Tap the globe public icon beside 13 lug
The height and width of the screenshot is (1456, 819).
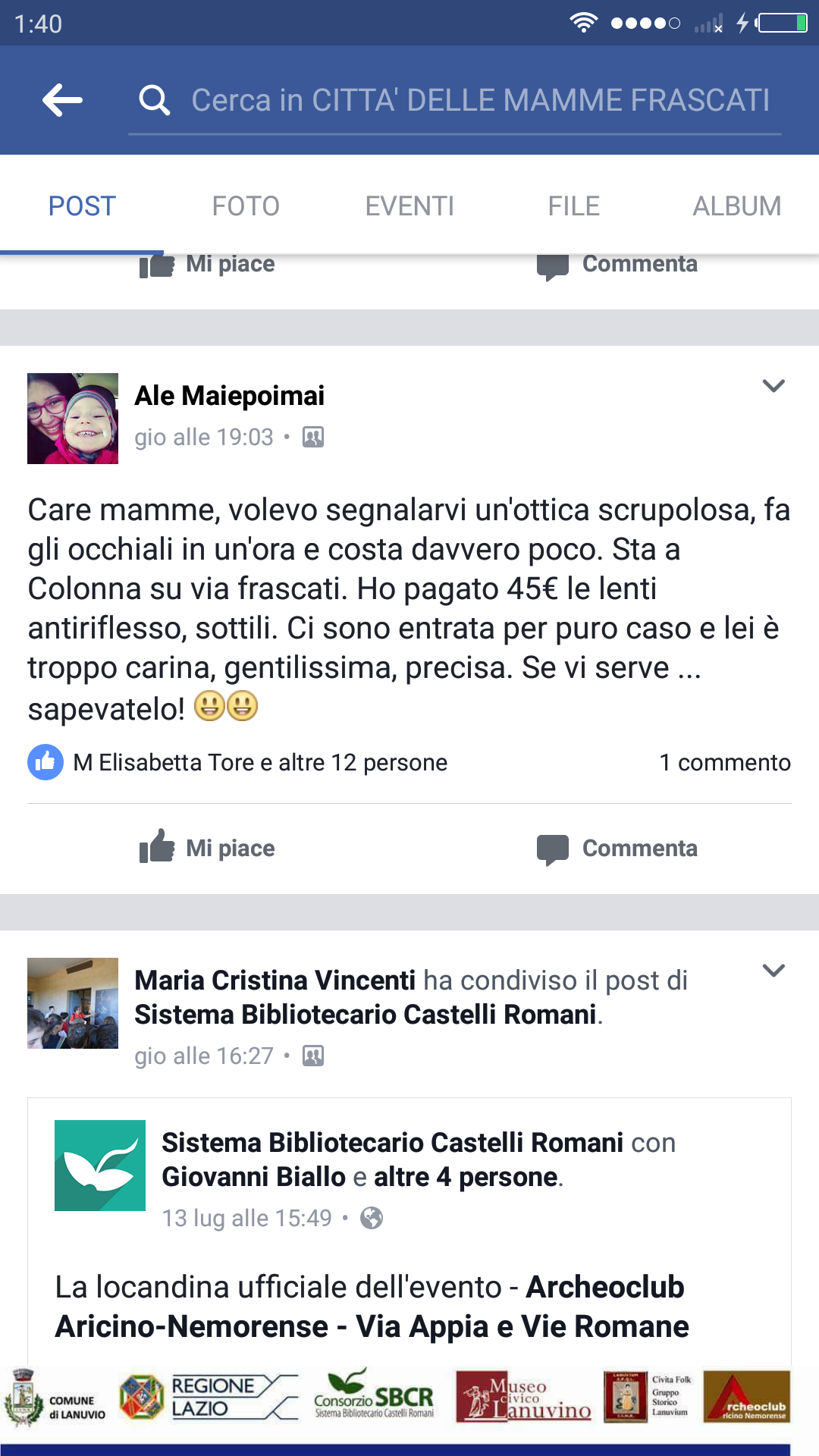tap(372, 1218)
